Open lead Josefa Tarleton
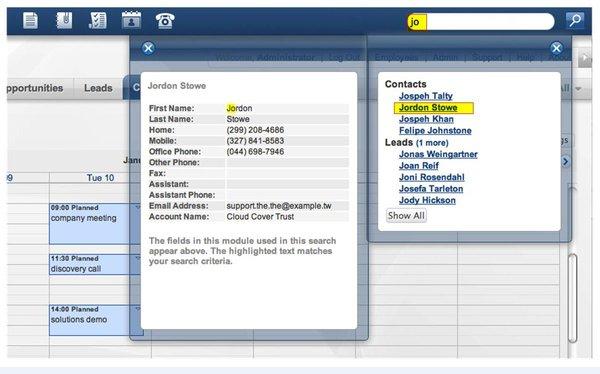This screenshot has height=374, width=600. coord(431,189)
